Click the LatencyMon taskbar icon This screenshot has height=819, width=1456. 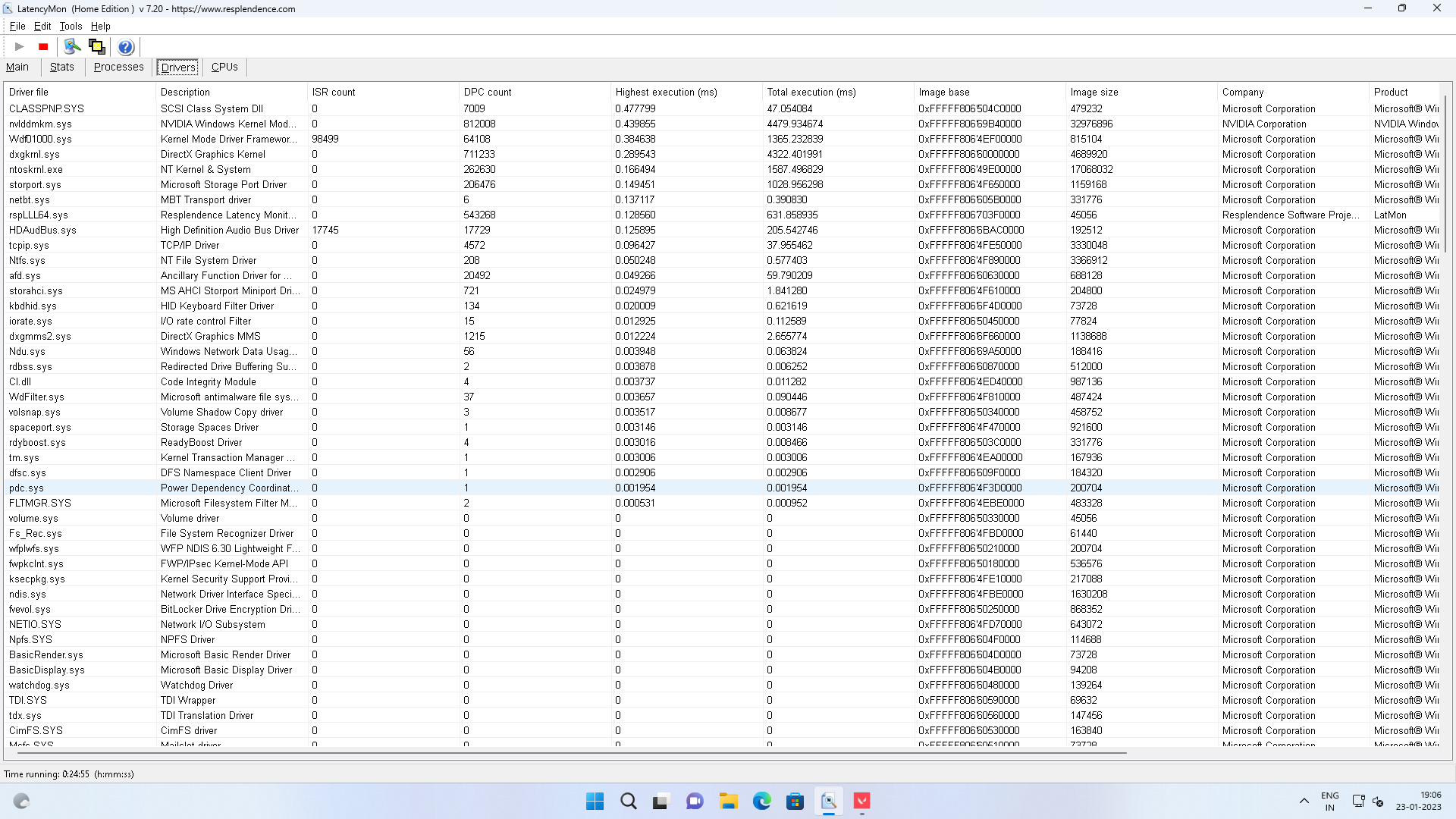[x=828, y=801]
